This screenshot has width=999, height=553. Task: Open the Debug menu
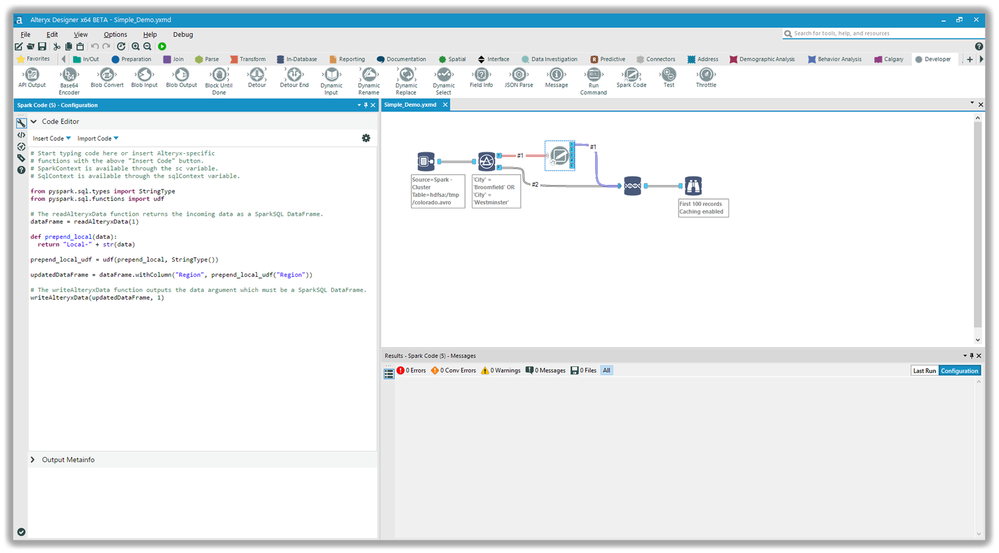[183, 34]
